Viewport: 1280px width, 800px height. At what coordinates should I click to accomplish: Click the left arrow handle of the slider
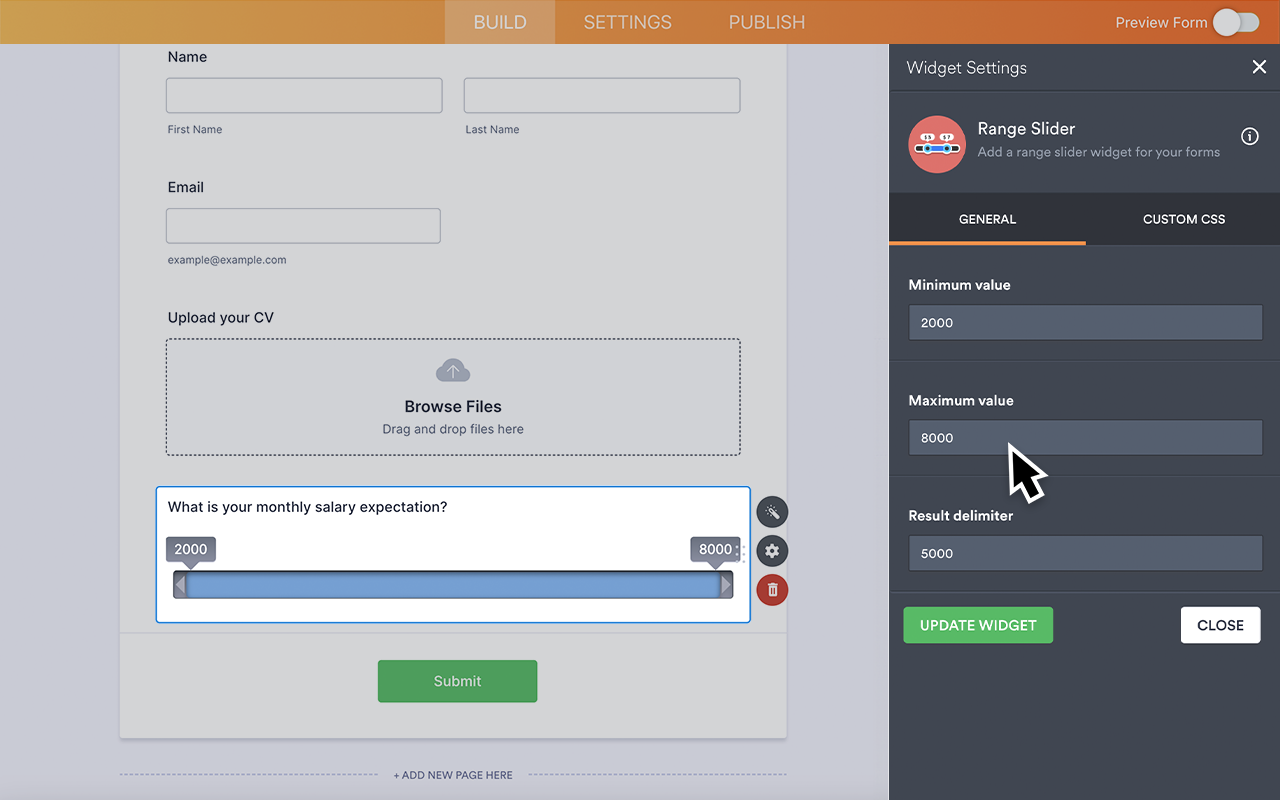(x=182, y=585)
